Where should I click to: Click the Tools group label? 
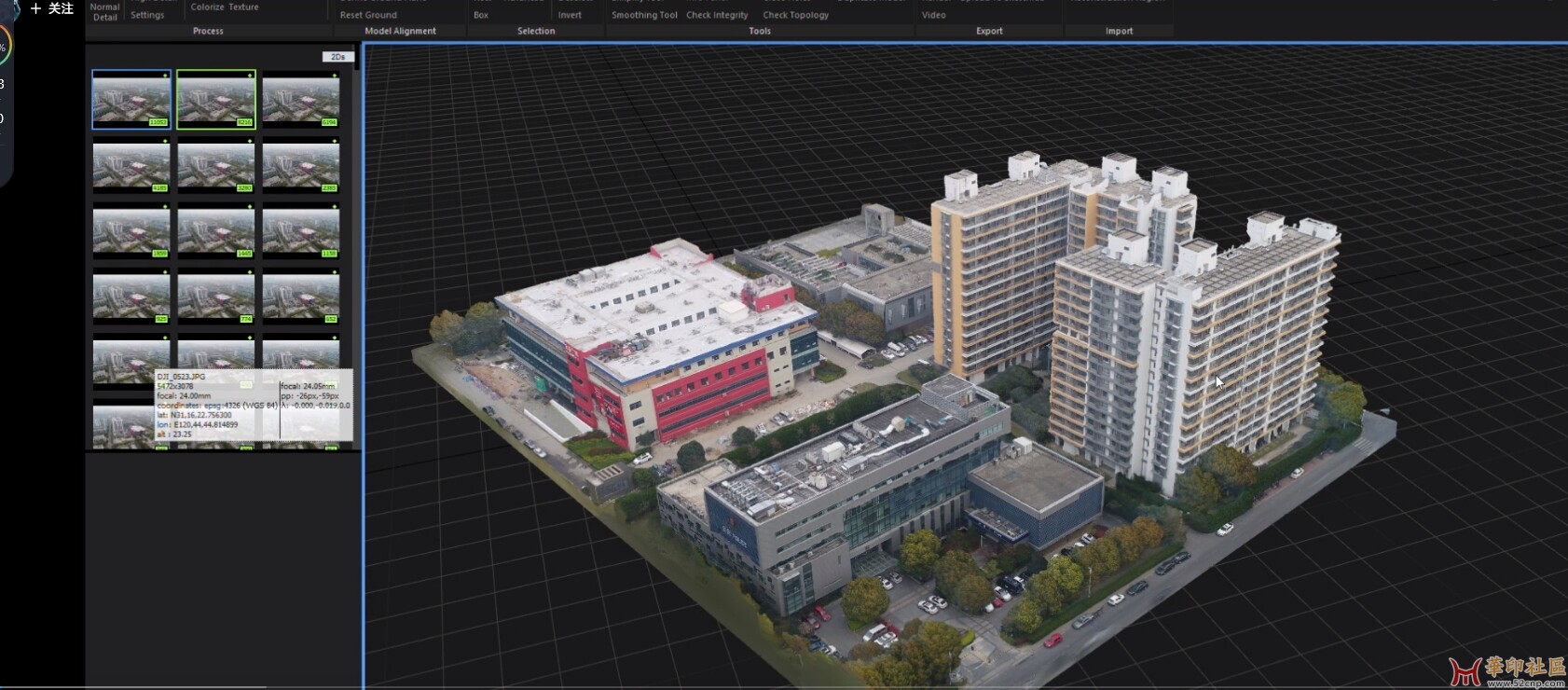[x=760, y=31]
